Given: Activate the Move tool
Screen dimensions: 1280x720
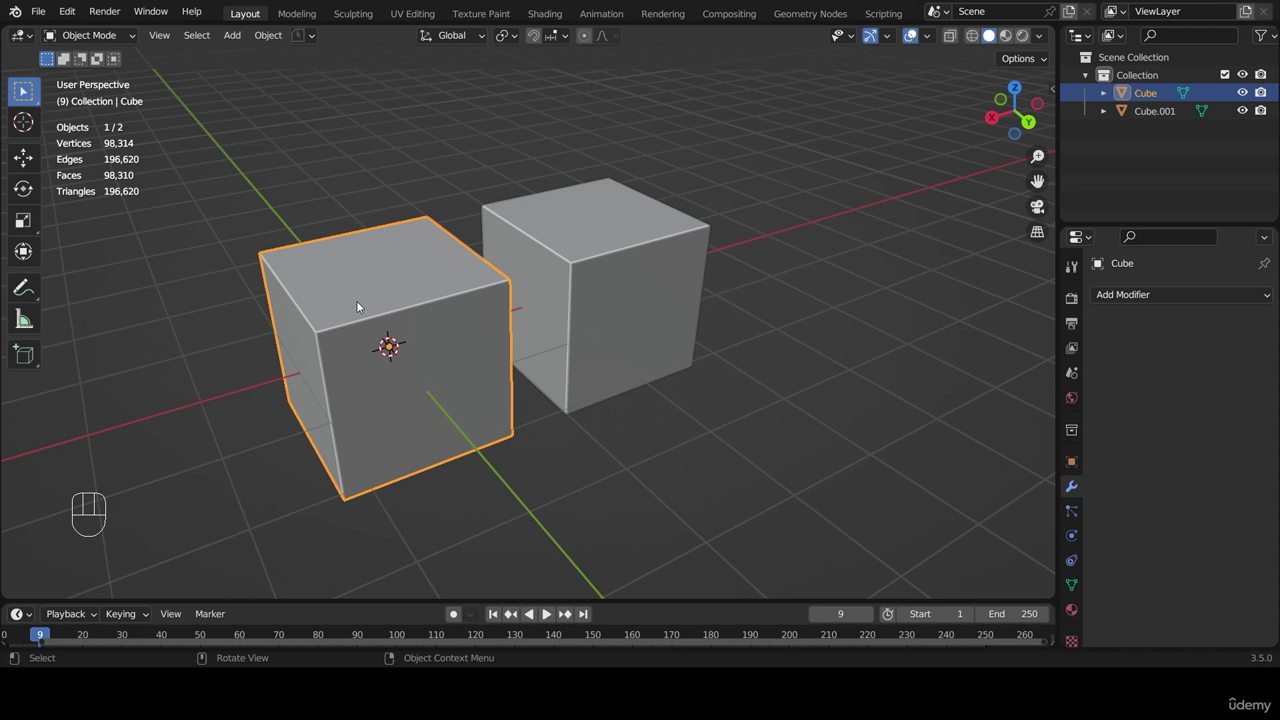Looking at the screenshot, I should pos(24,158).
